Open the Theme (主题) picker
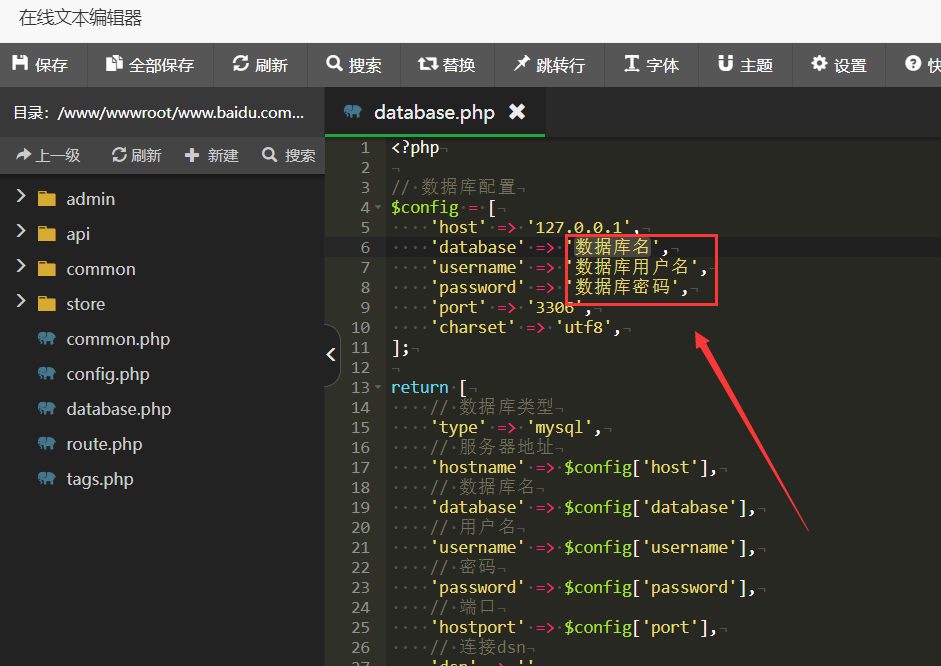The height and width of the screenshot is (666, 941). [745, 65]
